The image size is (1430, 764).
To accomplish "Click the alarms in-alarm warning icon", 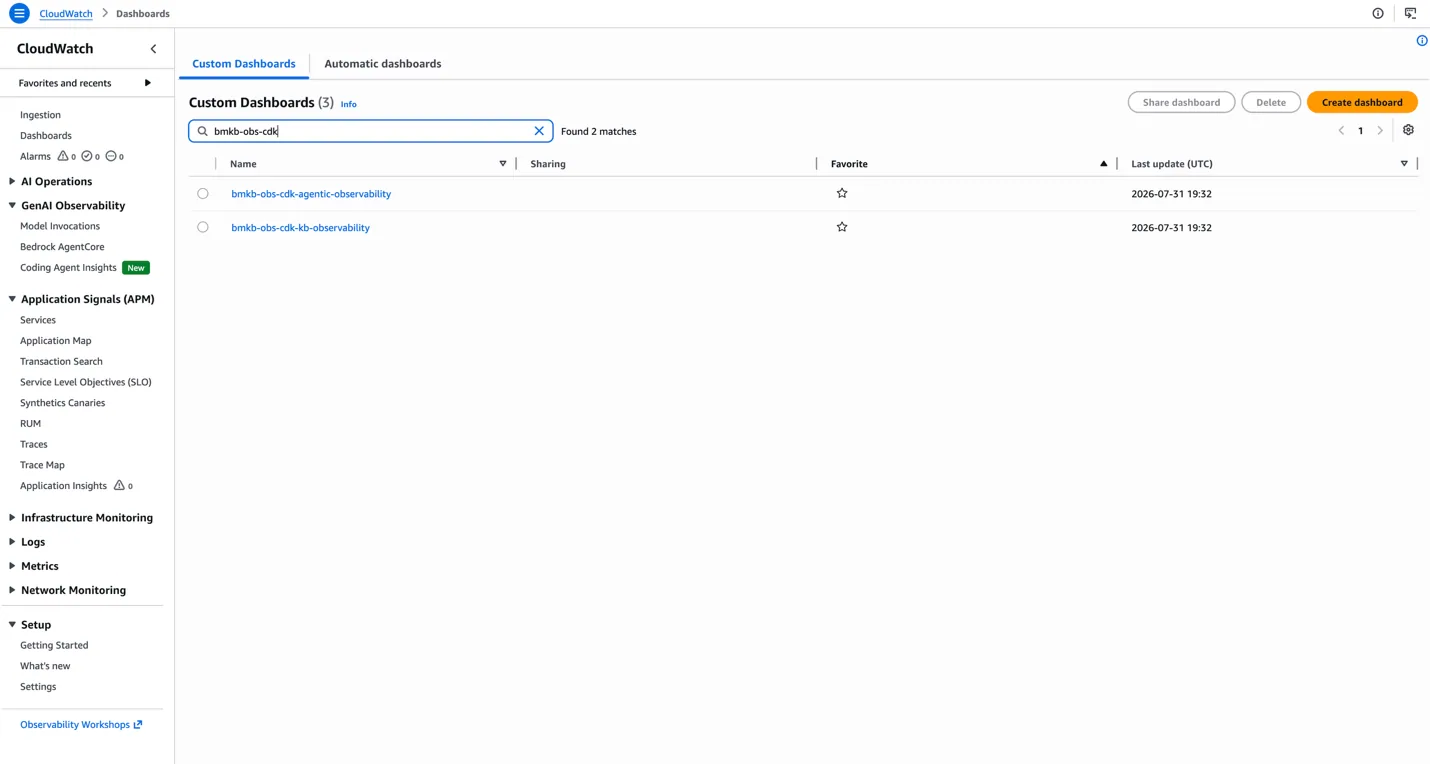I will (63, 156).
